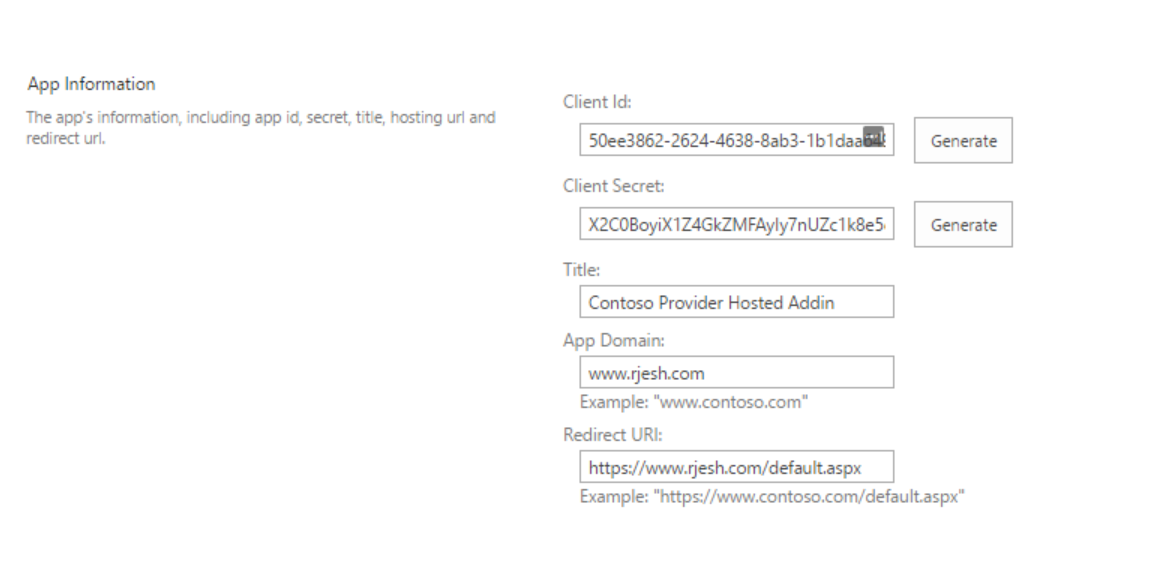Image resolution: width=1158 pixels, height=565 pixels.
Task: Focus the Client Id text box
Action: point(736,140)
